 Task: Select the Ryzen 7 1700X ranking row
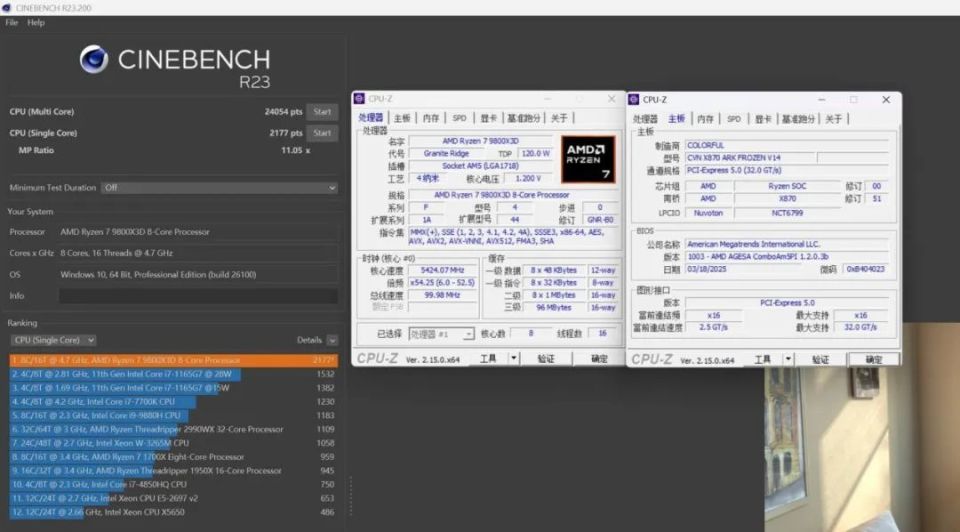(173, 457)
